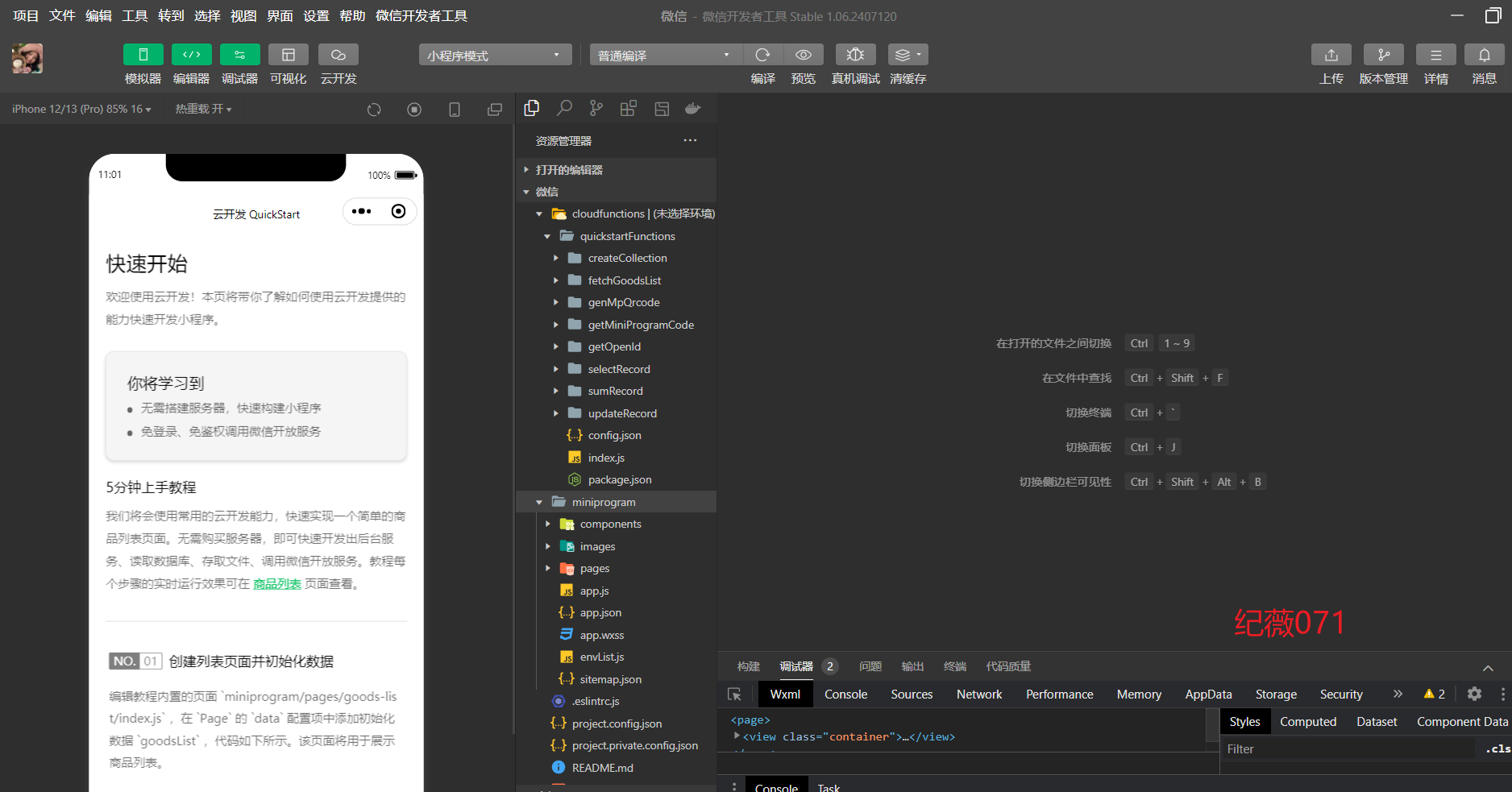Open the Tools menu
The image size is (1512, 792).
(x=135, y=16)
